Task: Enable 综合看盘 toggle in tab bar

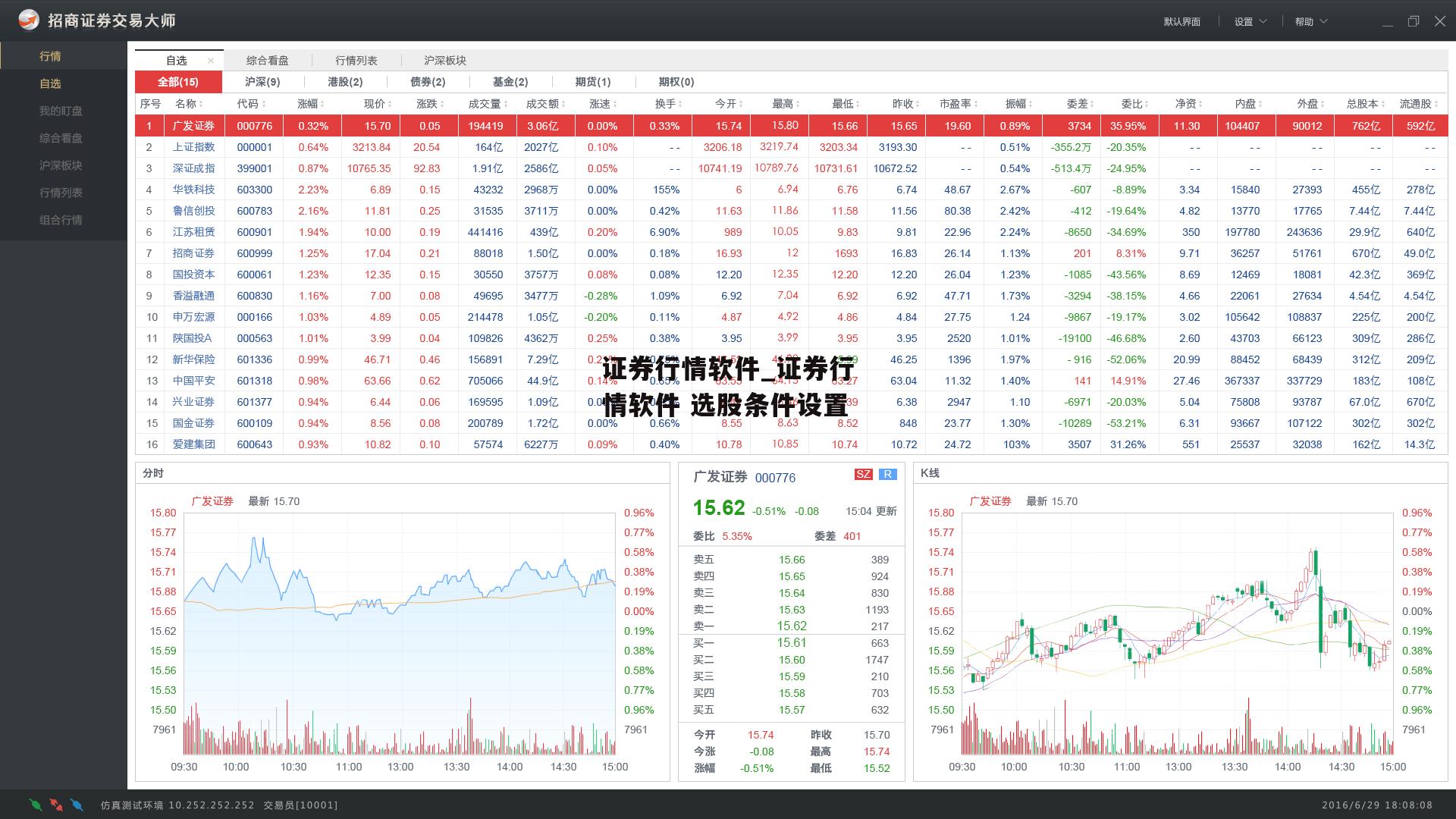Action: [x=263, y=60]
